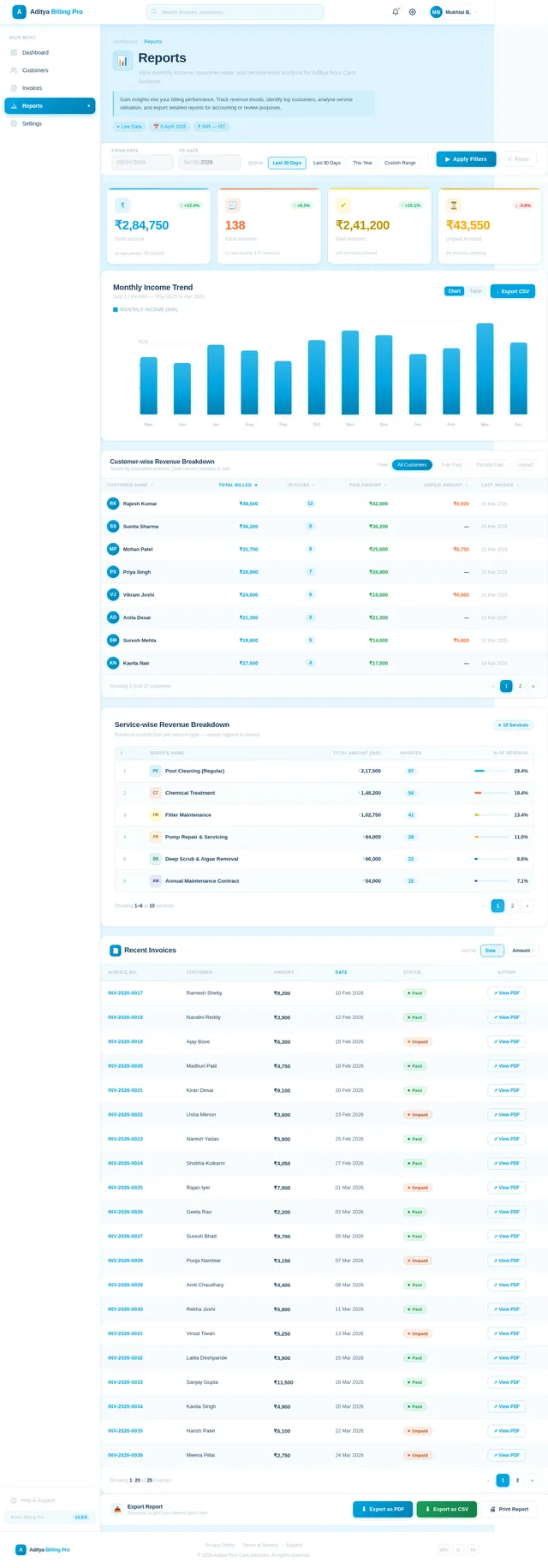Click the Aditya Billing Pro logo icon
The image size is (548, 1568).
(x=19, y=12)
